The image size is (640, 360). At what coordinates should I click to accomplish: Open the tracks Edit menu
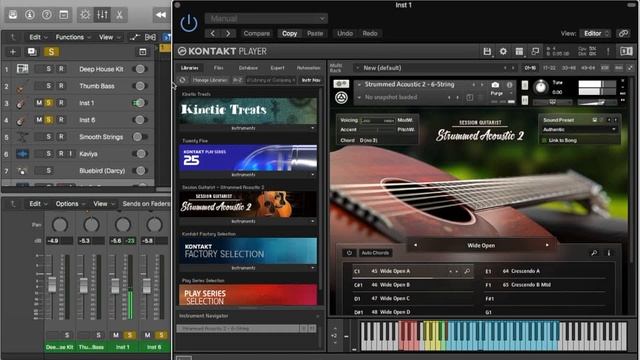[x=38, y=37]
